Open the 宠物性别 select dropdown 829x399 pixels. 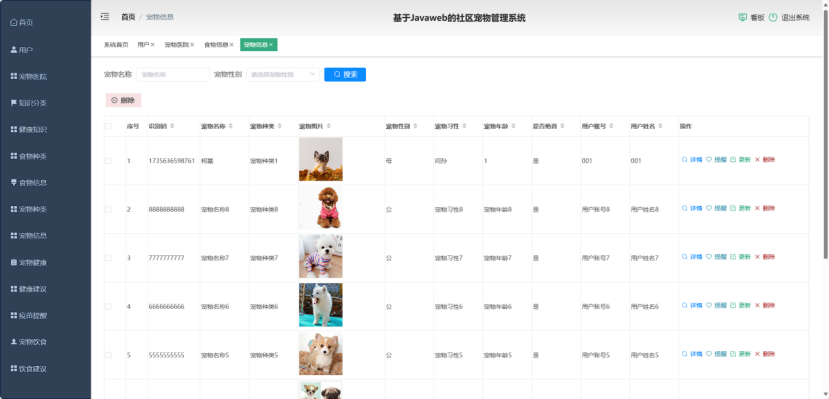click(283, 75)
